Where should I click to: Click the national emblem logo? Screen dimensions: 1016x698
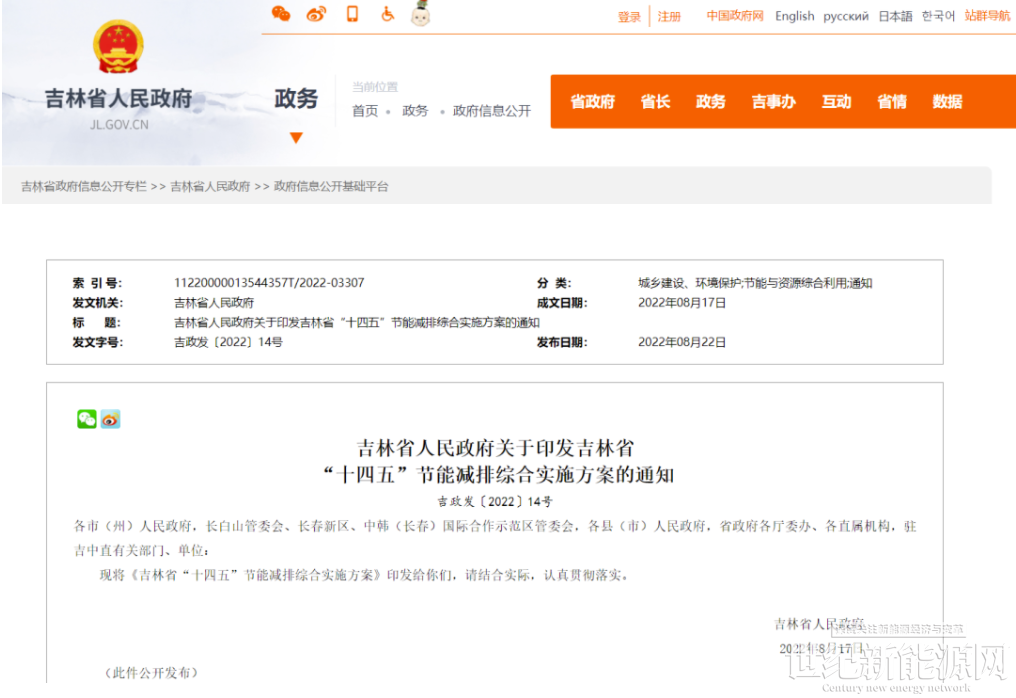(118, 46)
